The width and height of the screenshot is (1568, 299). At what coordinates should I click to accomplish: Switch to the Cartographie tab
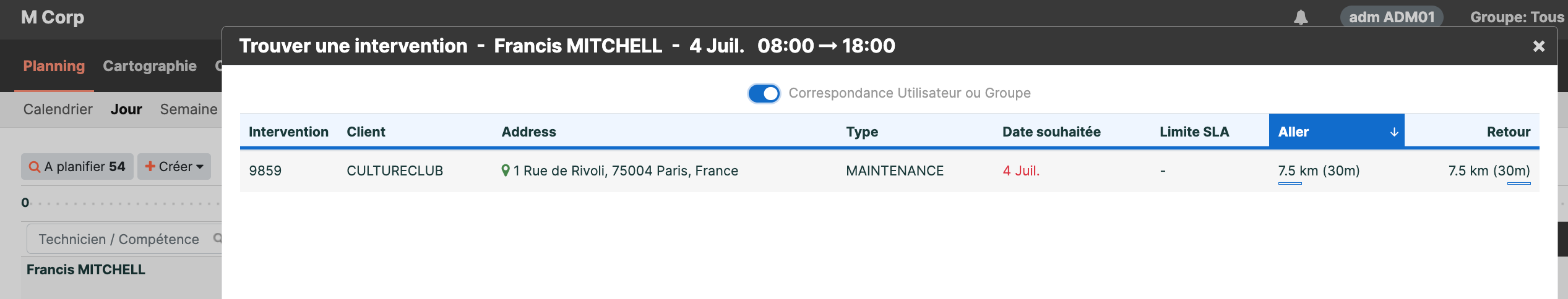(150, 66)
